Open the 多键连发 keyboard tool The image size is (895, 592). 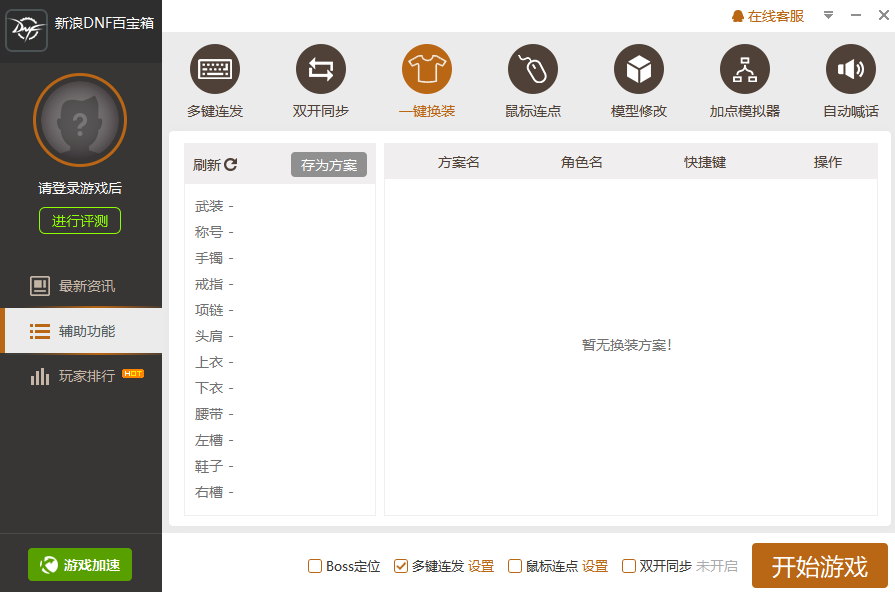pos(215,69)
